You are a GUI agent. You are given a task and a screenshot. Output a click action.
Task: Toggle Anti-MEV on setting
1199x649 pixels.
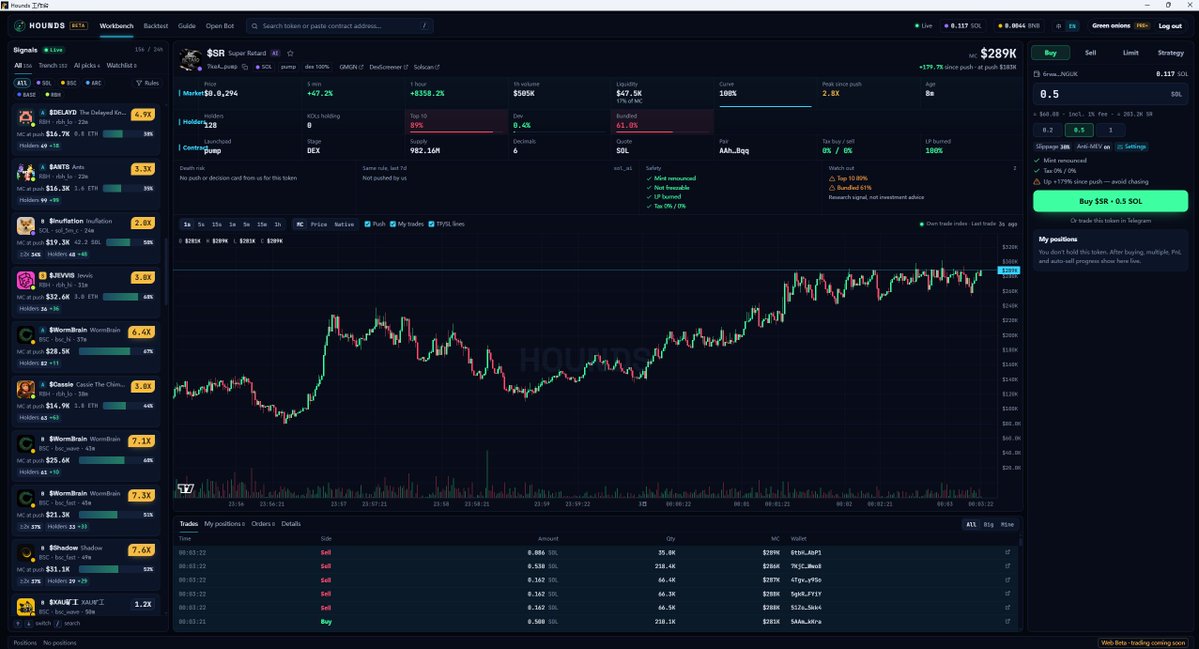pos(1093,147)
